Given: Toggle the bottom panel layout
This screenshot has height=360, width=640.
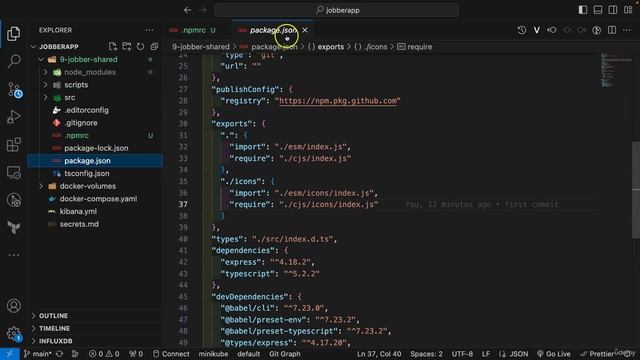Looking at the screenshot, I should click(598, 10).
